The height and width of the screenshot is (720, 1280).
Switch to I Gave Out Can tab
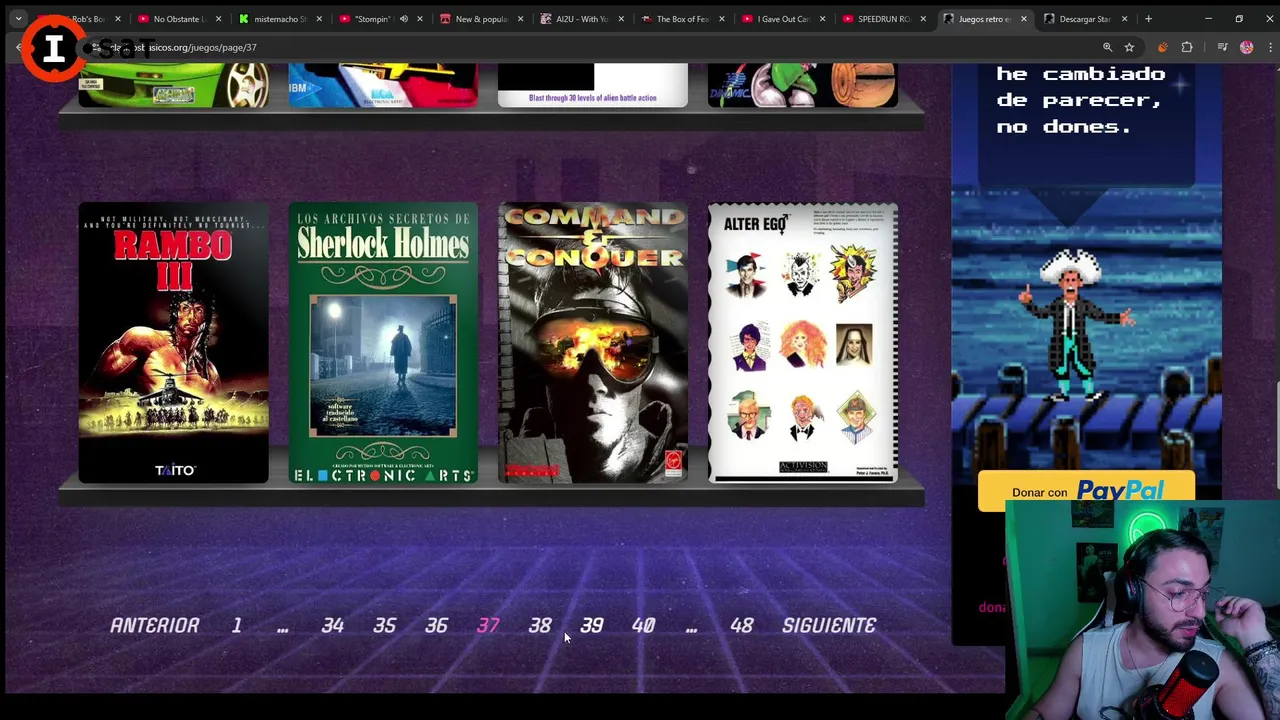click(783, 19)
